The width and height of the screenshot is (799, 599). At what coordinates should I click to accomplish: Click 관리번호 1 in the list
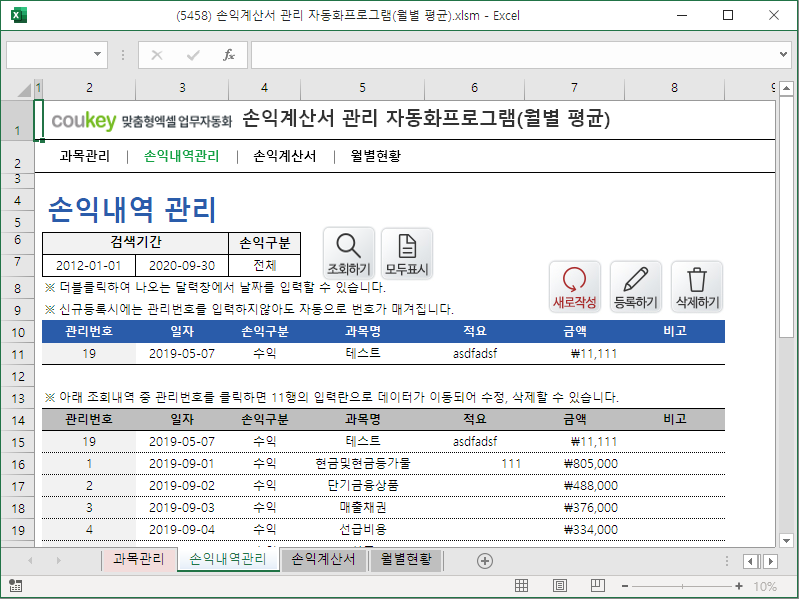tap(89, 464)
